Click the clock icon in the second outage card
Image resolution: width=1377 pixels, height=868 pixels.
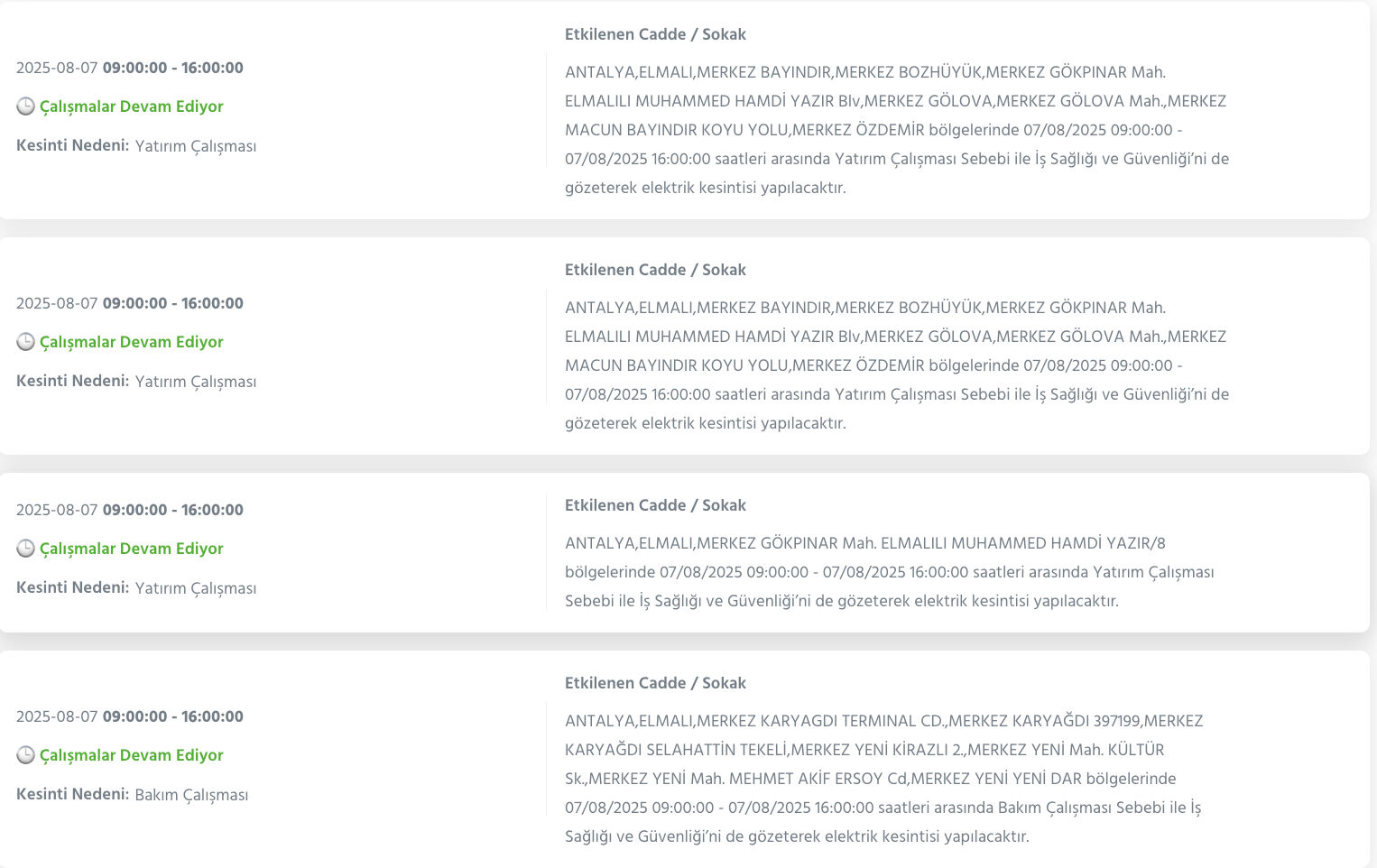pos(25,342)
